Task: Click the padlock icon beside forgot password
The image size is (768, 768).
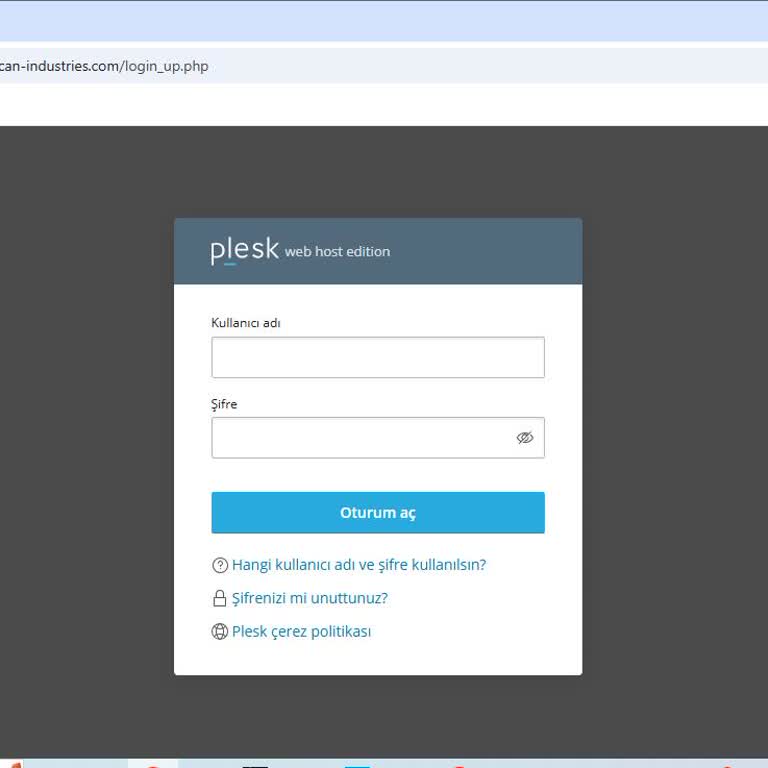Action: (220, 599)
